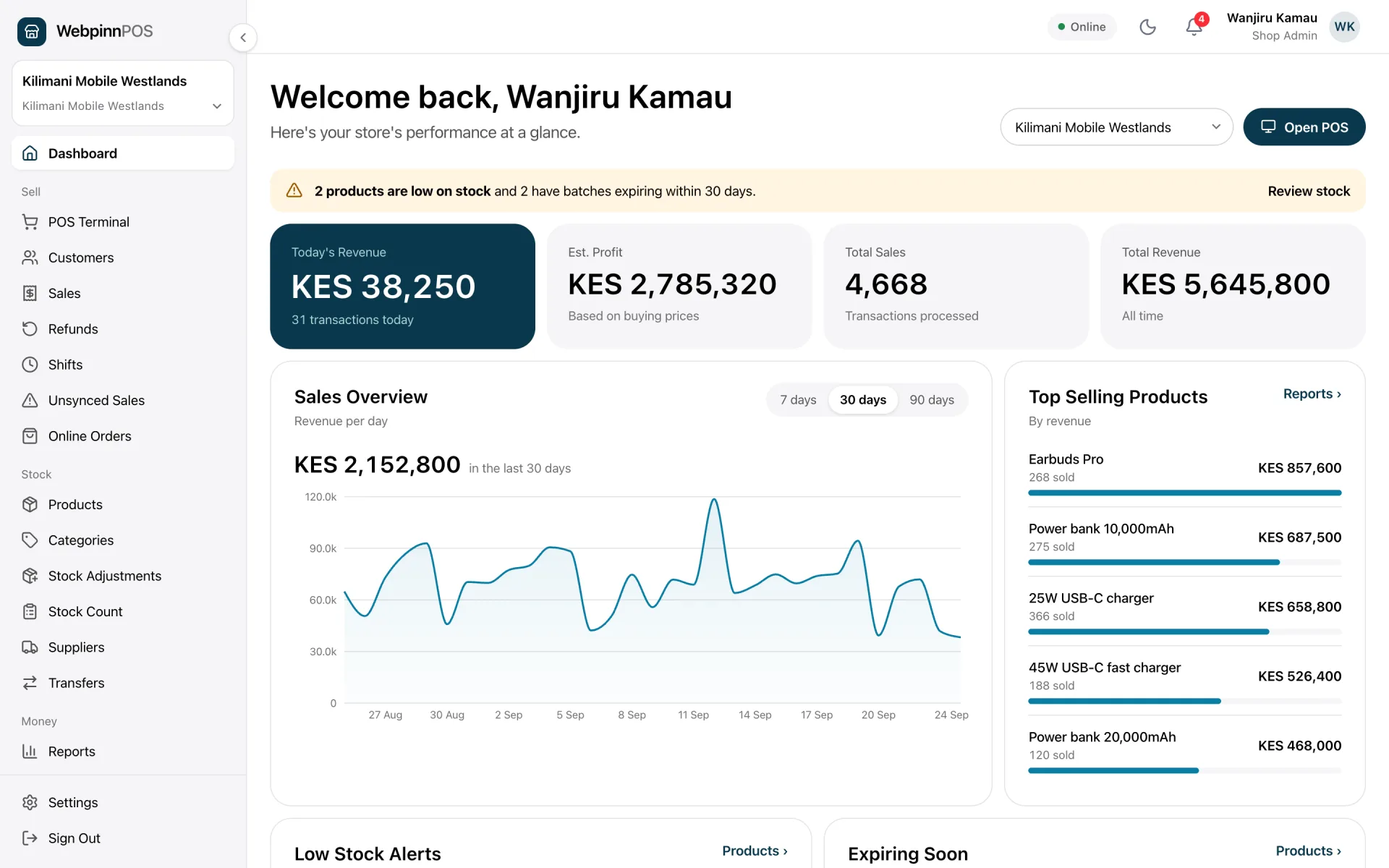Open the Refunds menu label
This screenshot has width=1389, height=868.
pos(73,329)
